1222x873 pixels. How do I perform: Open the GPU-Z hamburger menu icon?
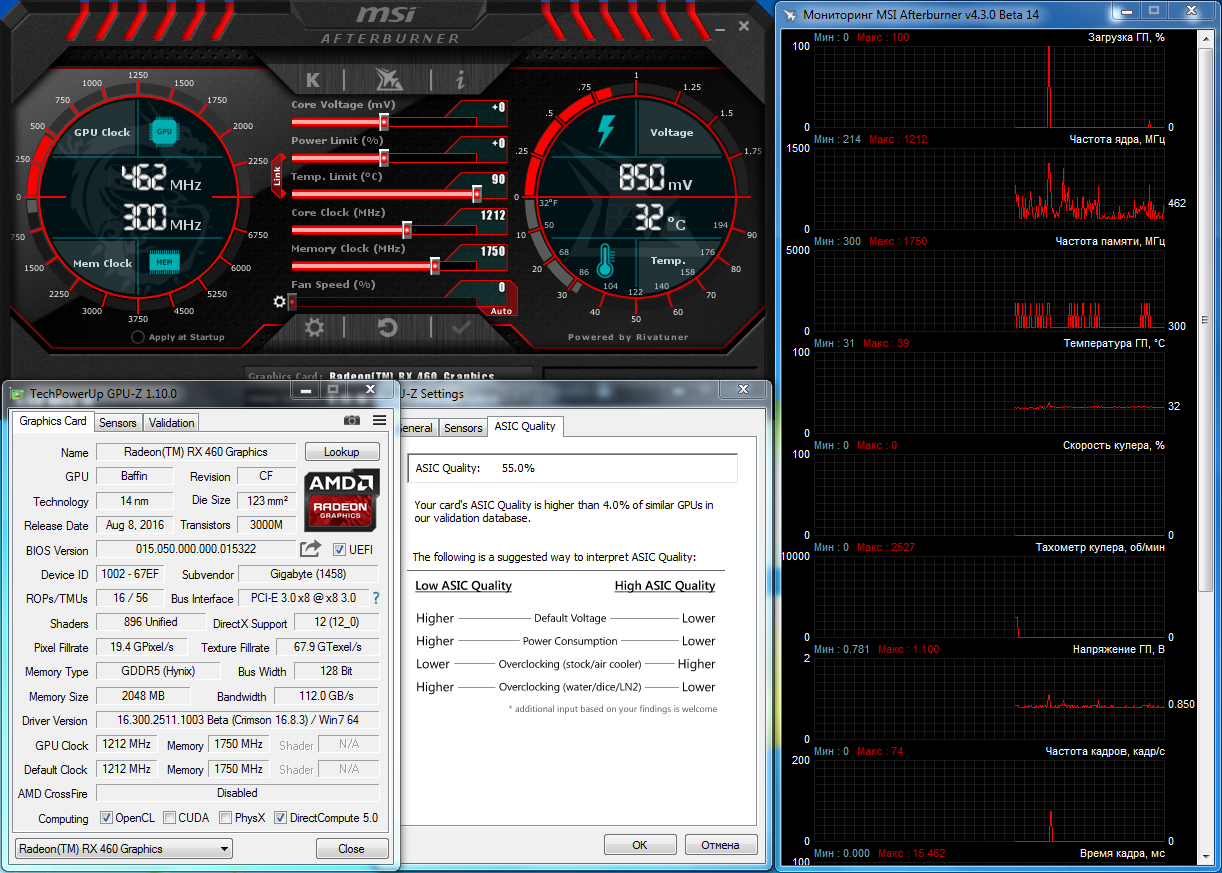(380, 421)
